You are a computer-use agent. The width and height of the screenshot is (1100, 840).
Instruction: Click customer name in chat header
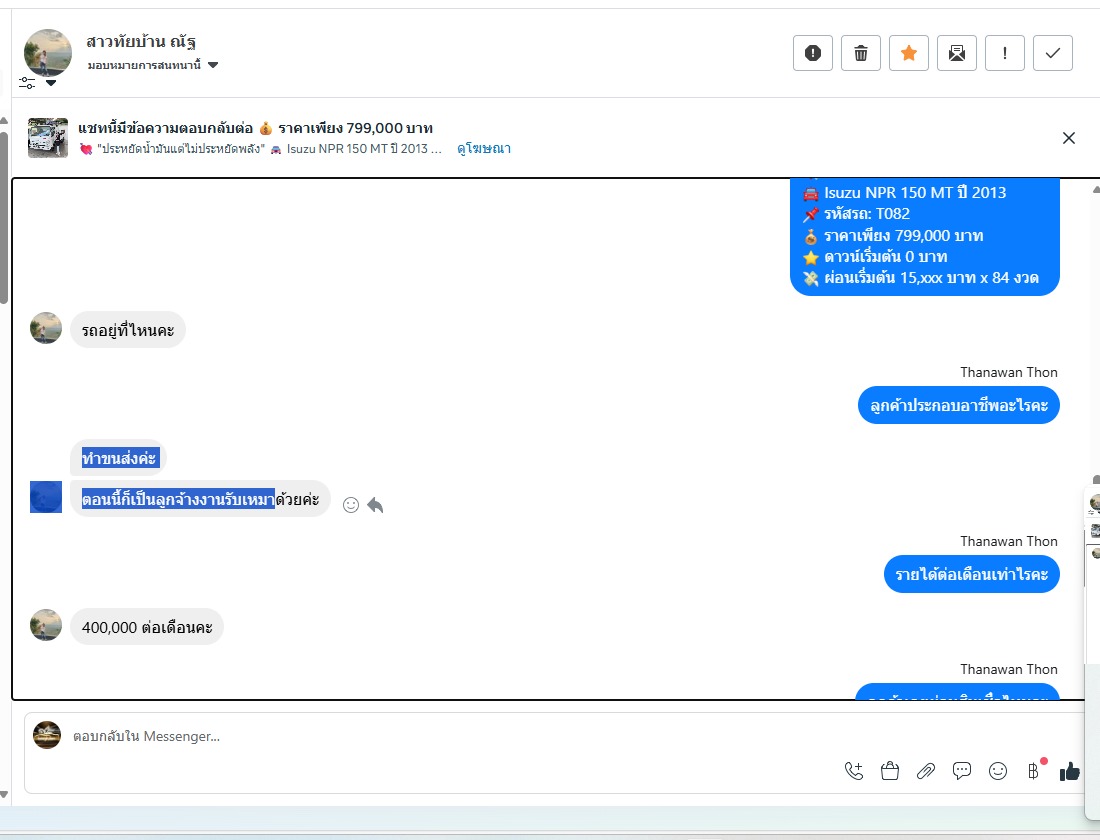point(141,42)
